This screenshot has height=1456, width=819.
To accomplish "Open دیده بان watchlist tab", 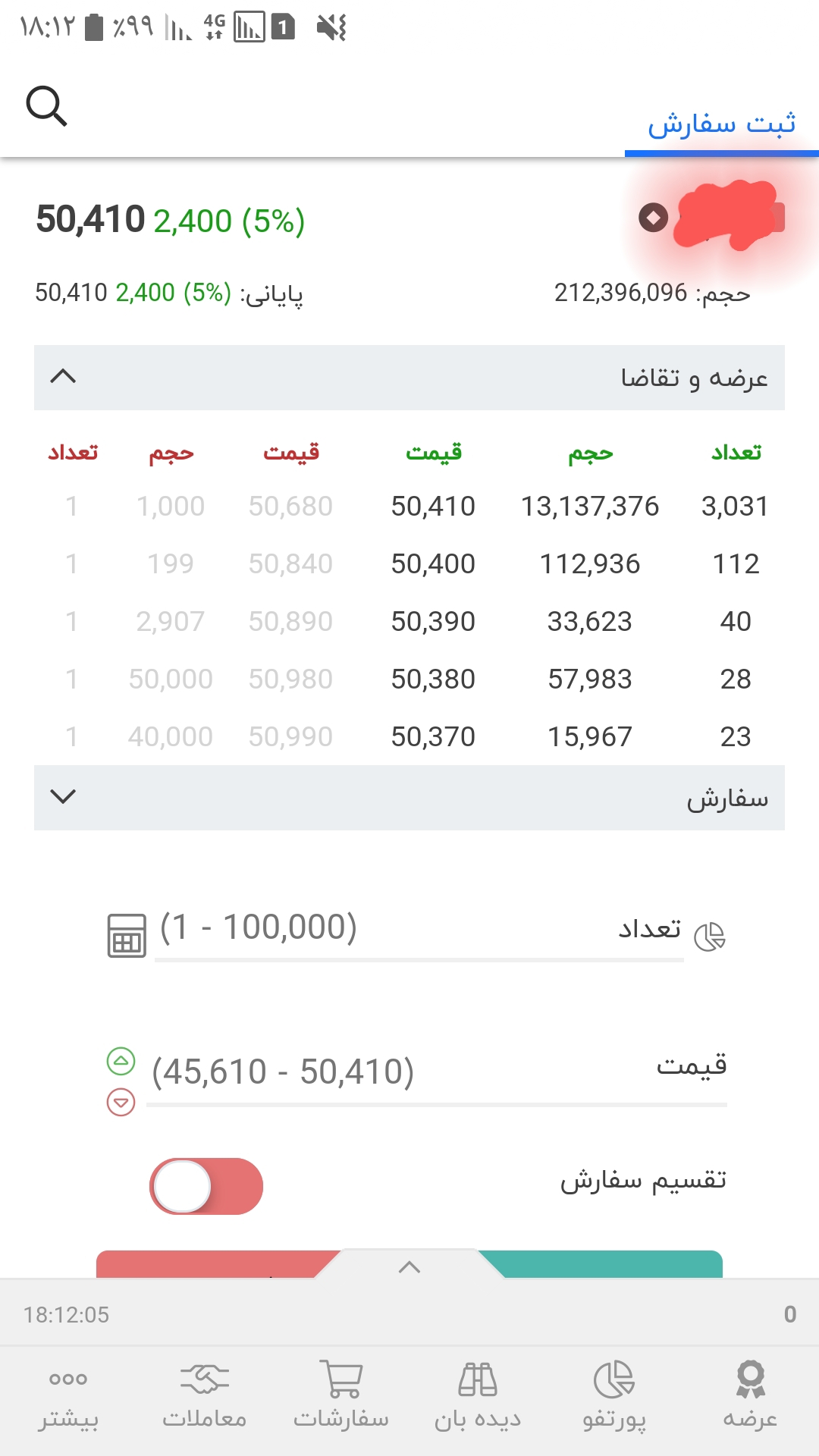I will pos(478,1395).
